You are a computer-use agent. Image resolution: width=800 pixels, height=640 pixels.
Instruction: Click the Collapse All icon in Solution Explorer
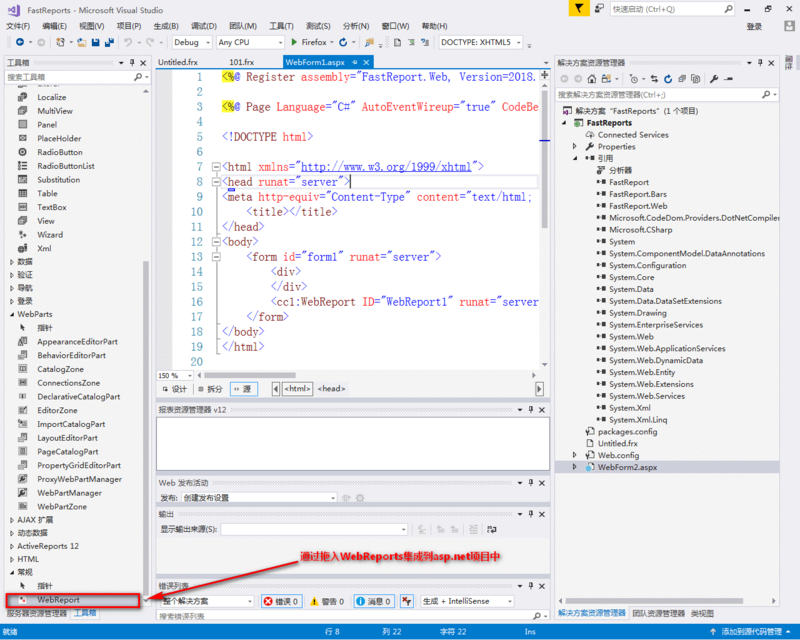[x=682, y=79]
